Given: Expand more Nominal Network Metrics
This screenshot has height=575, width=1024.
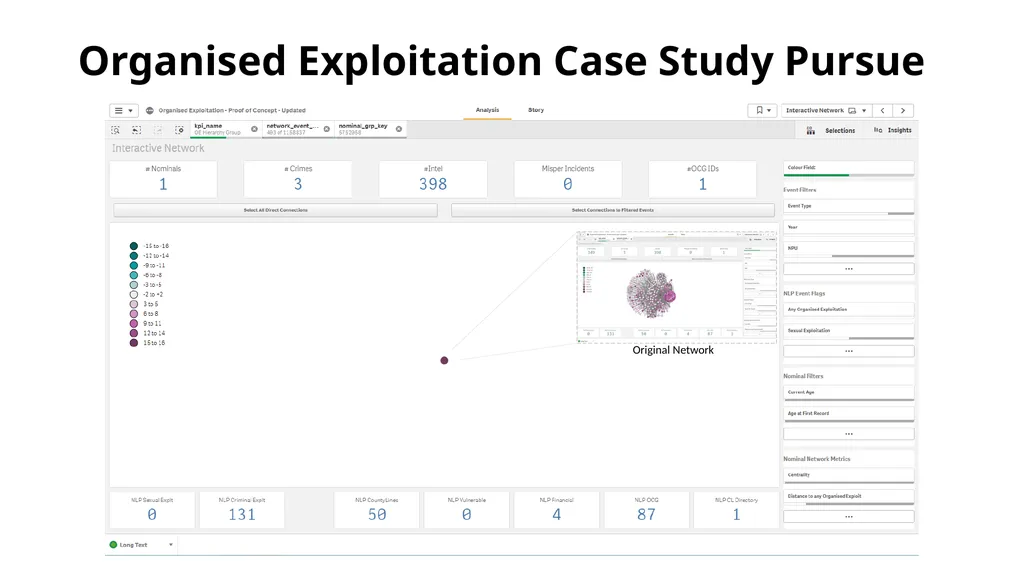Looking at the screenshot, I should [848, 517].
